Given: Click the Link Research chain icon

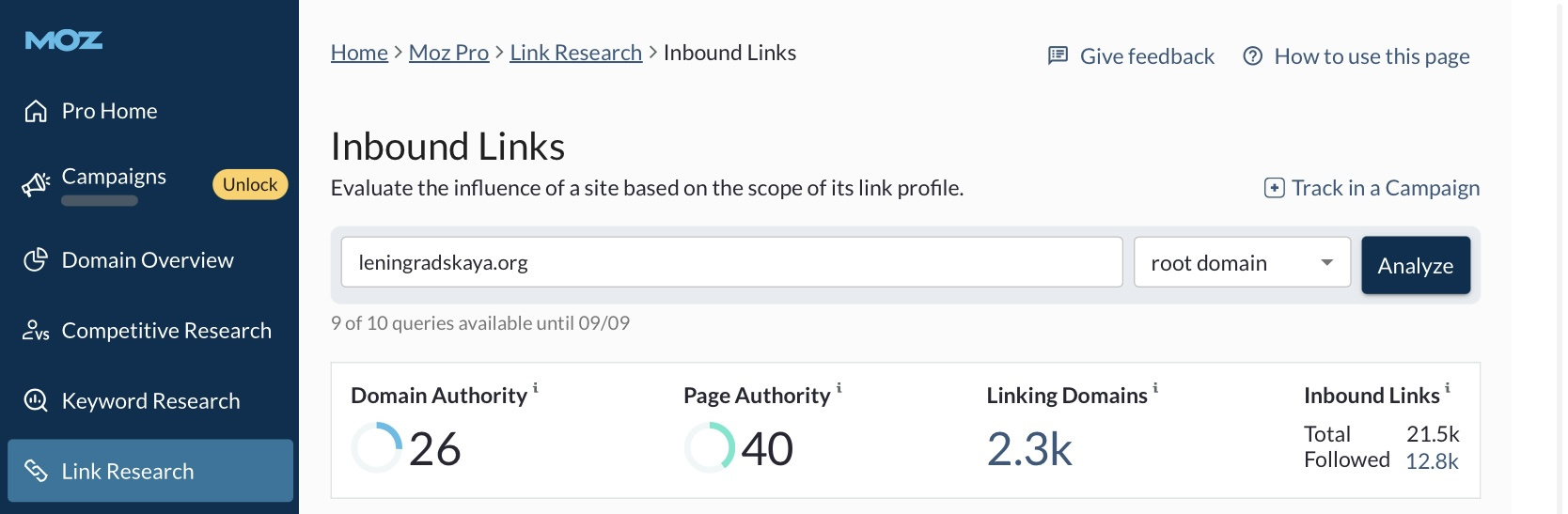Looking at the screenshot, I should click(36, 471).
